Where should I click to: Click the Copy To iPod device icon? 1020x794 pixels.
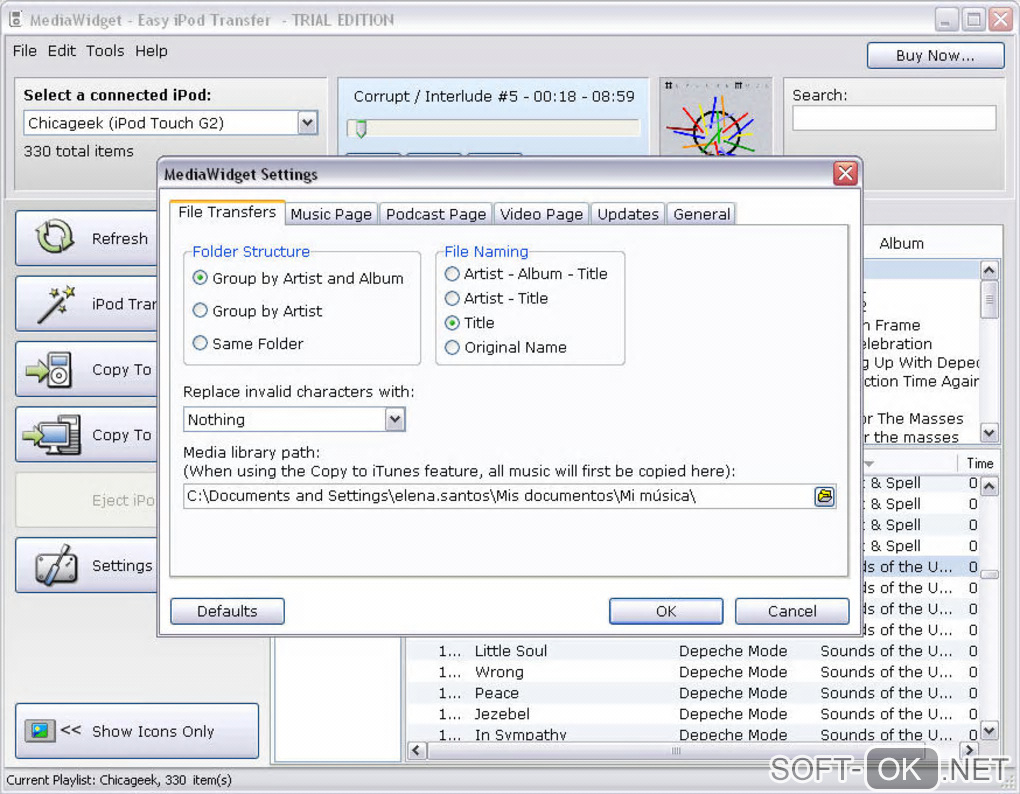[x=49, y=369]
